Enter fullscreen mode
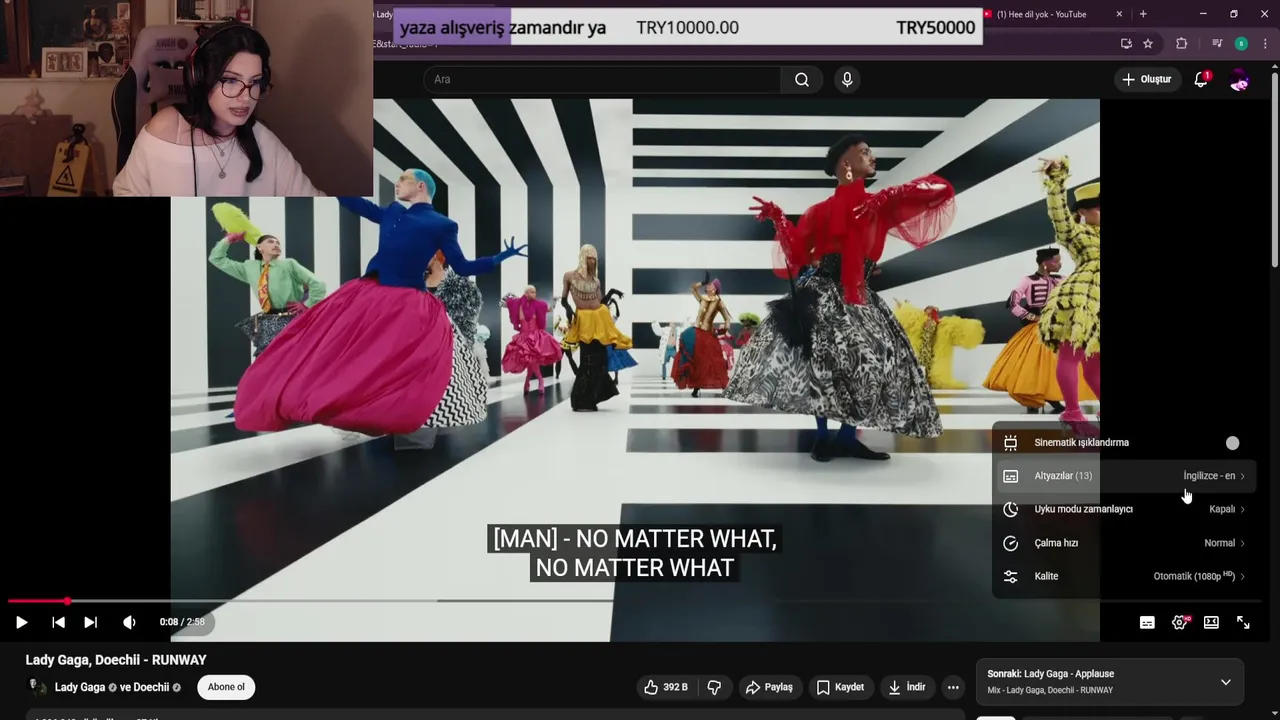 pos(1243,622)
